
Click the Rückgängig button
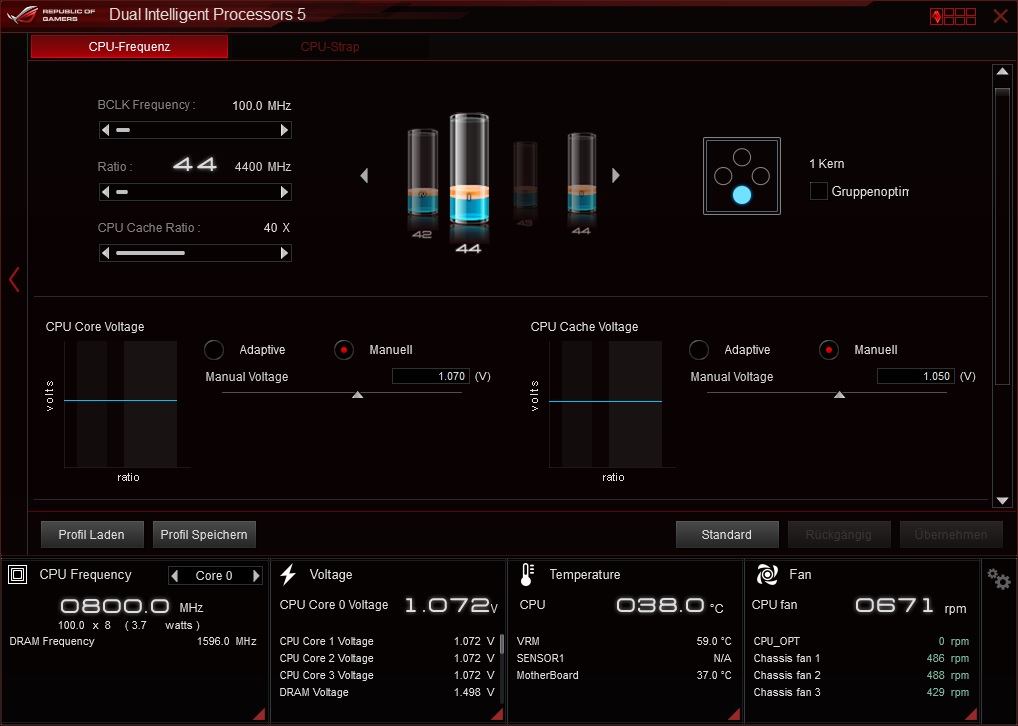(x=839, y=534)
